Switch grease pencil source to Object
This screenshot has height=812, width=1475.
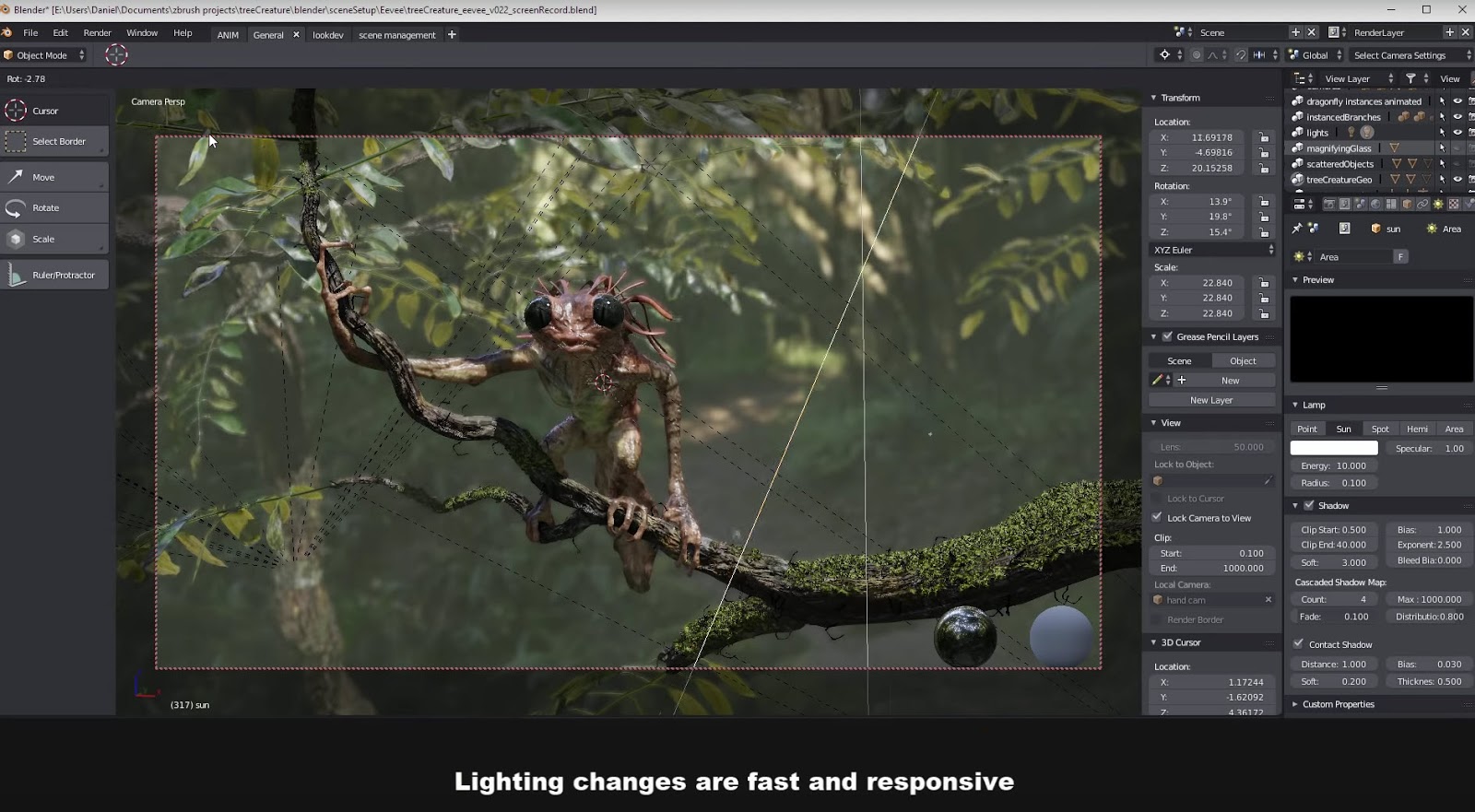1243,360
